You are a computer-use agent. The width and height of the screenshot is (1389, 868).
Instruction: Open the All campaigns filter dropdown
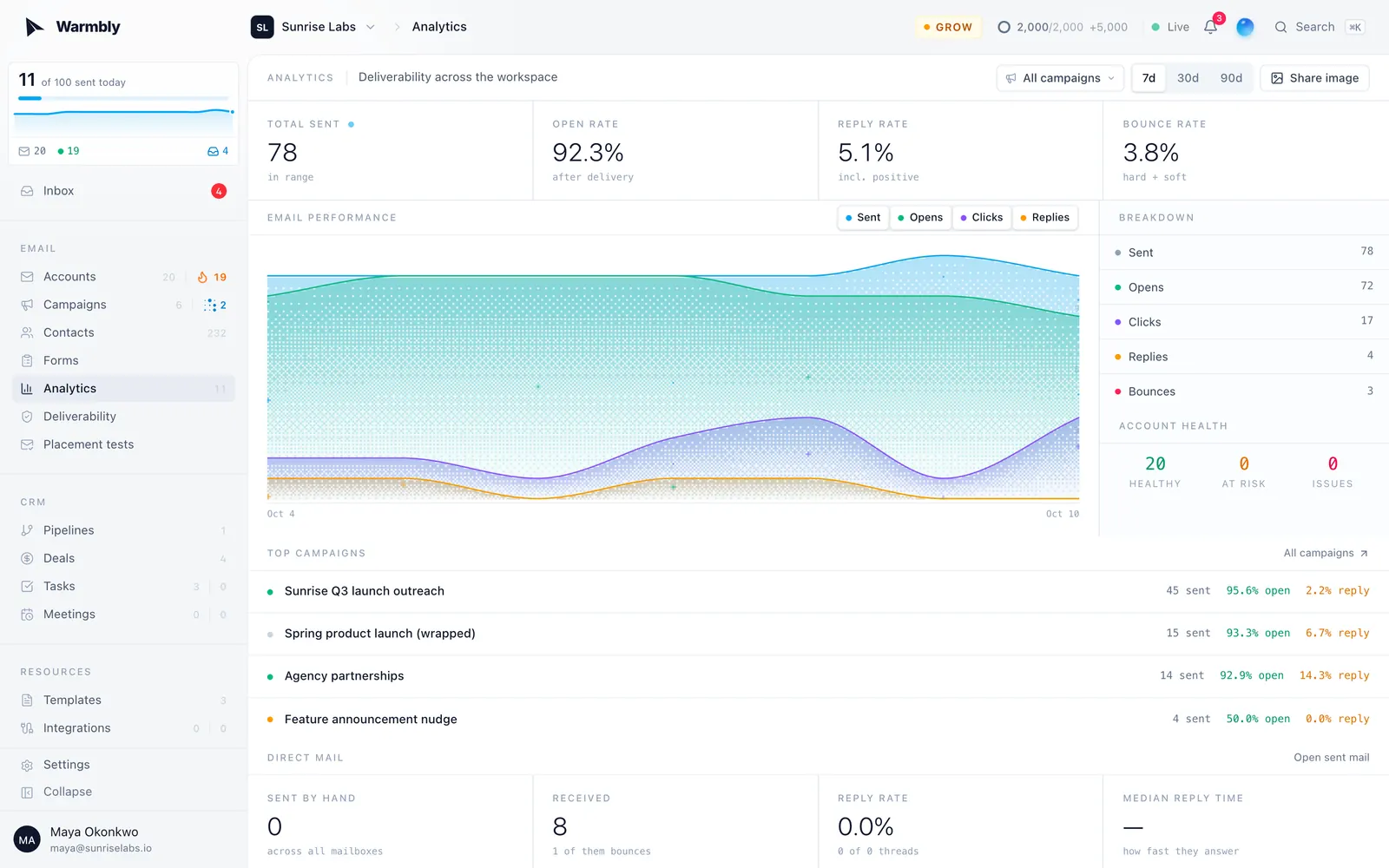(1060, 78)
